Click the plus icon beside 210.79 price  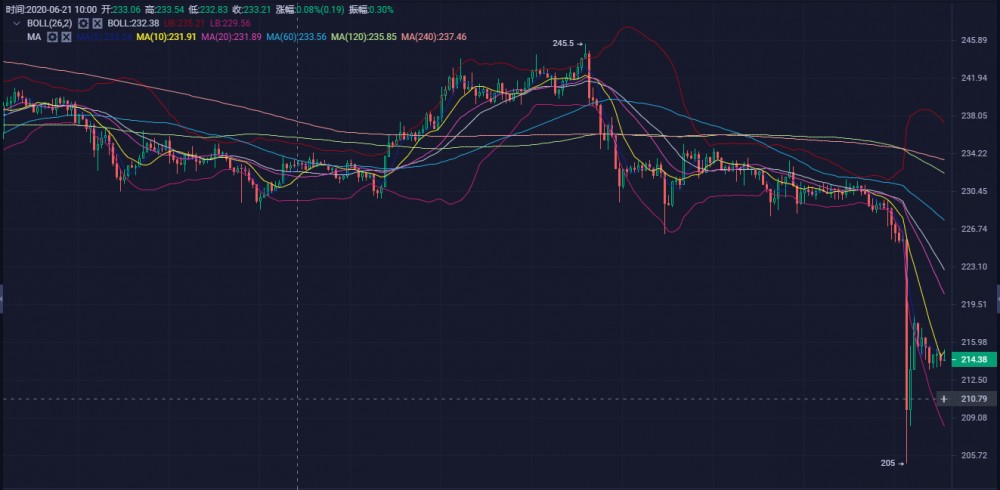(x=944, y=399)
